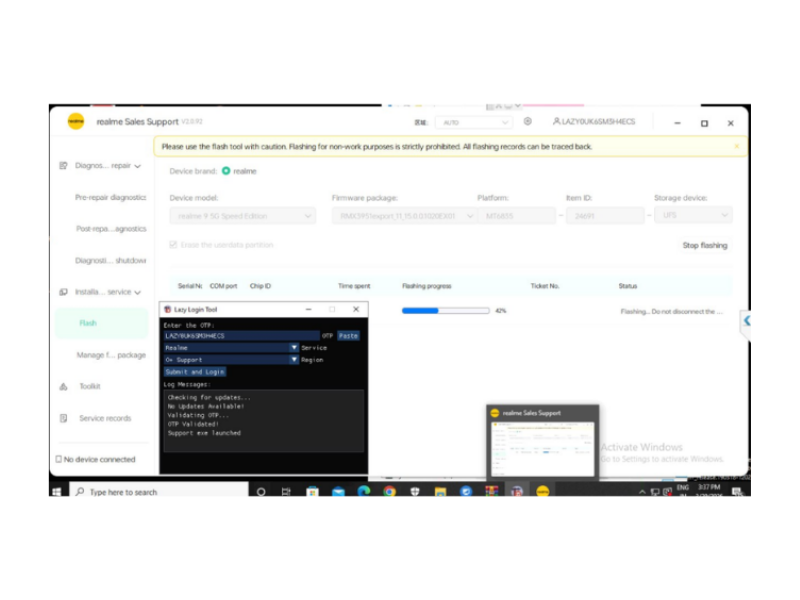Expand the blue side panel arrow
This screenshot has height=600, width=800.
[746, 320]
